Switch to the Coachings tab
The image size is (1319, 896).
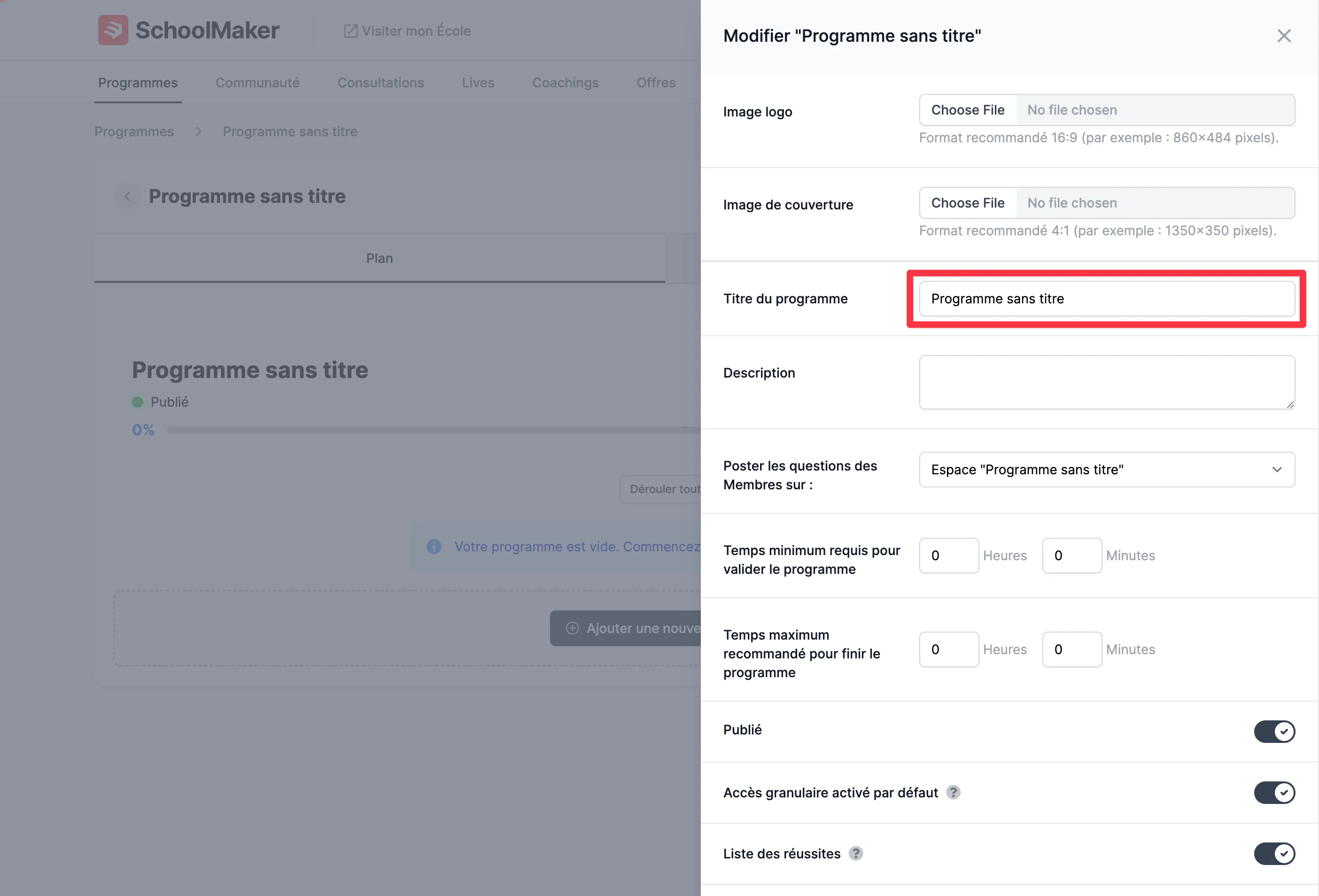tap(565, 83)
